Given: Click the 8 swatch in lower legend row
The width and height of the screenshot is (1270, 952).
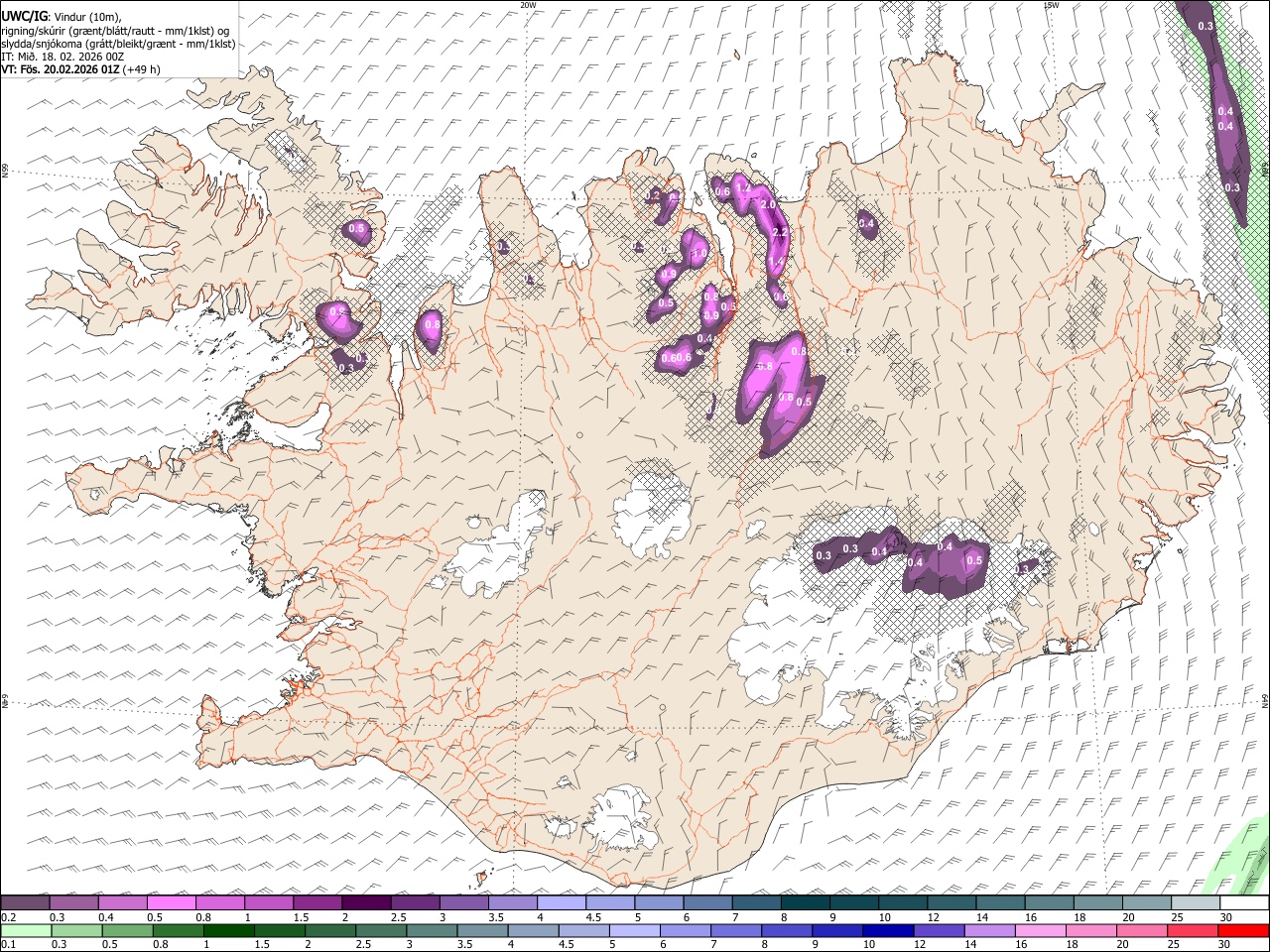Looking at the screenshot, I should (786, 930).
